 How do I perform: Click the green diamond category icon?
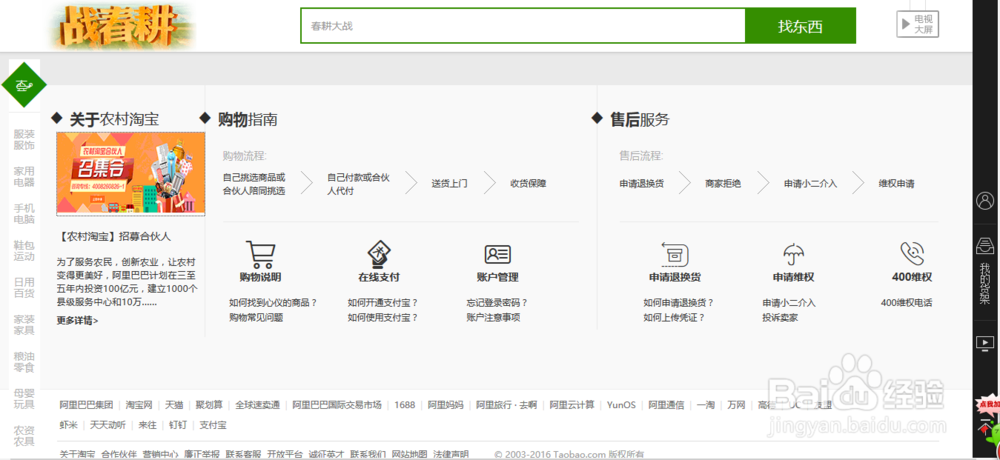coord(24,85)
